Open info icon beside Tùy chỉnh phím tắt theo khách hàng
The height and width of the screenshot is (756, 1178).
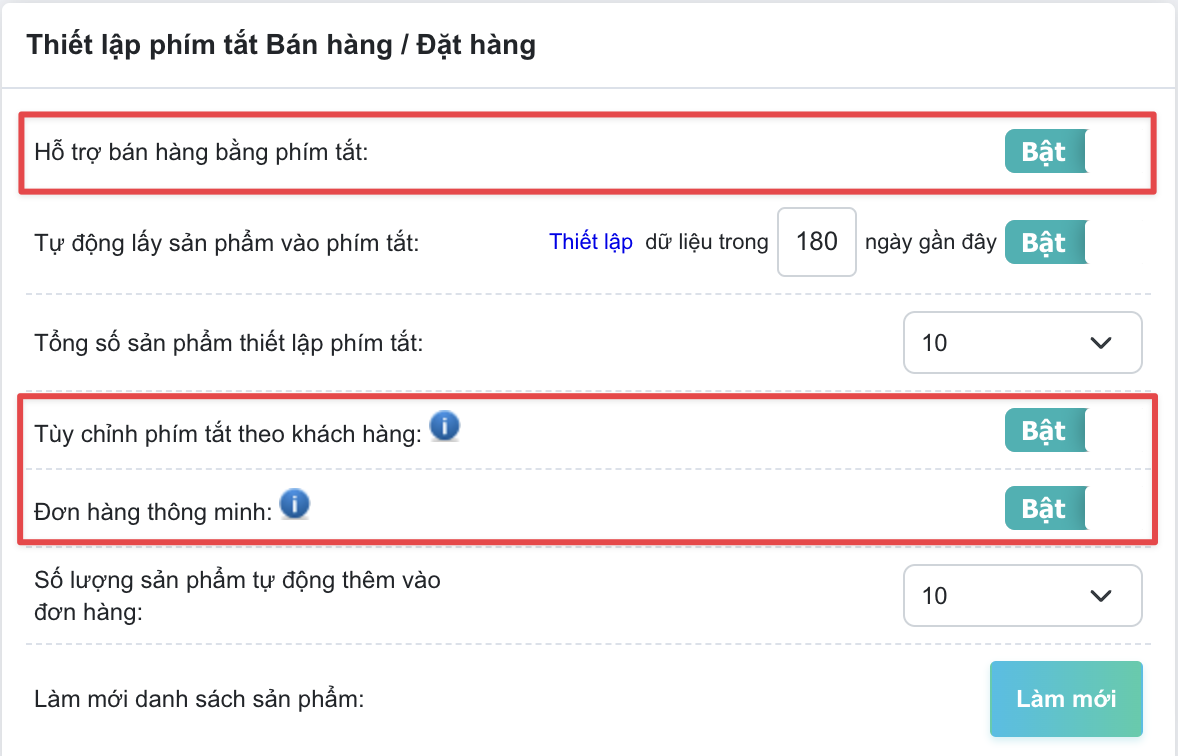click(445, 427)
